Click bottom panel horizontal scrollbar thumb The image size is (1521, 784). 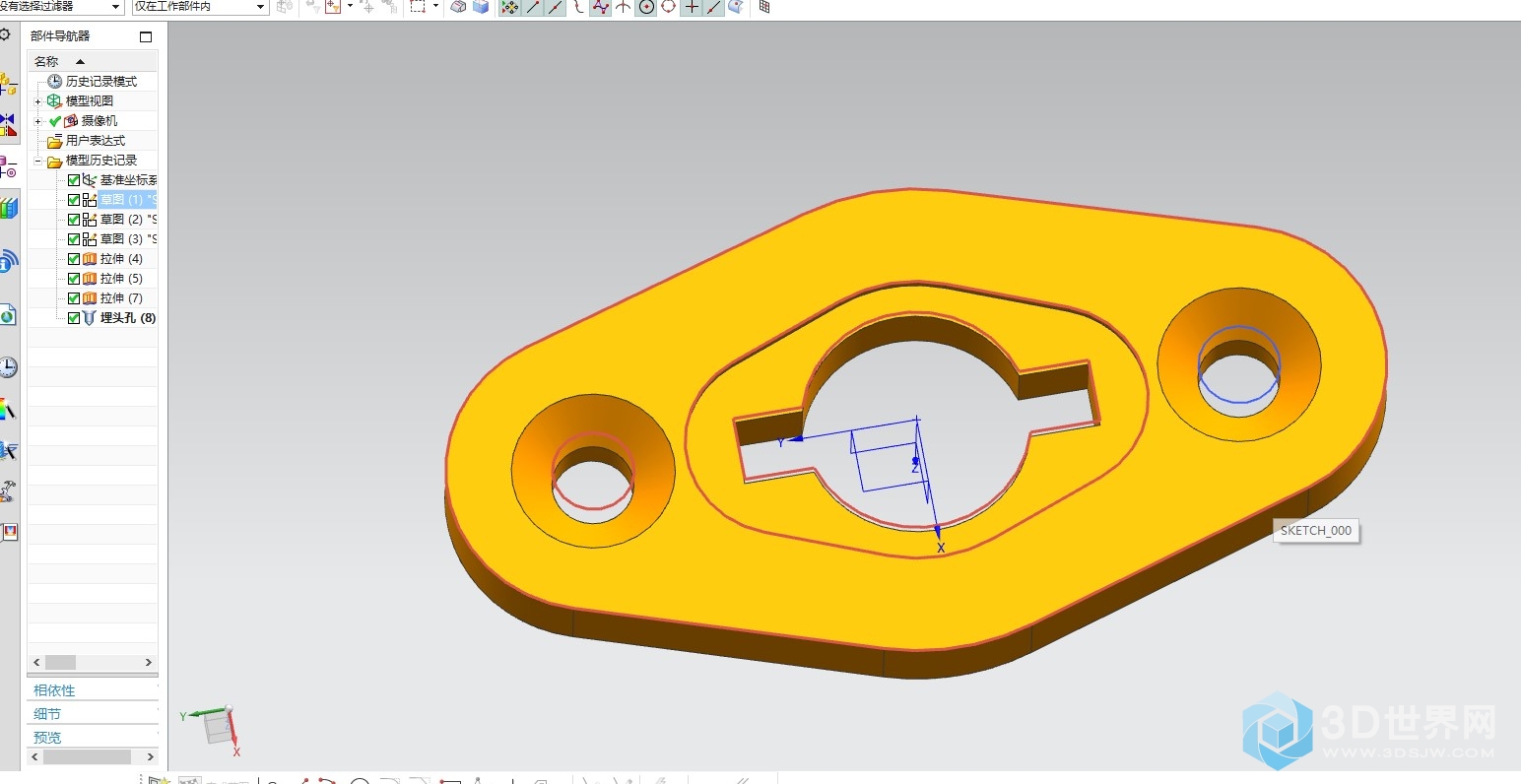click(x=87, y=757)
